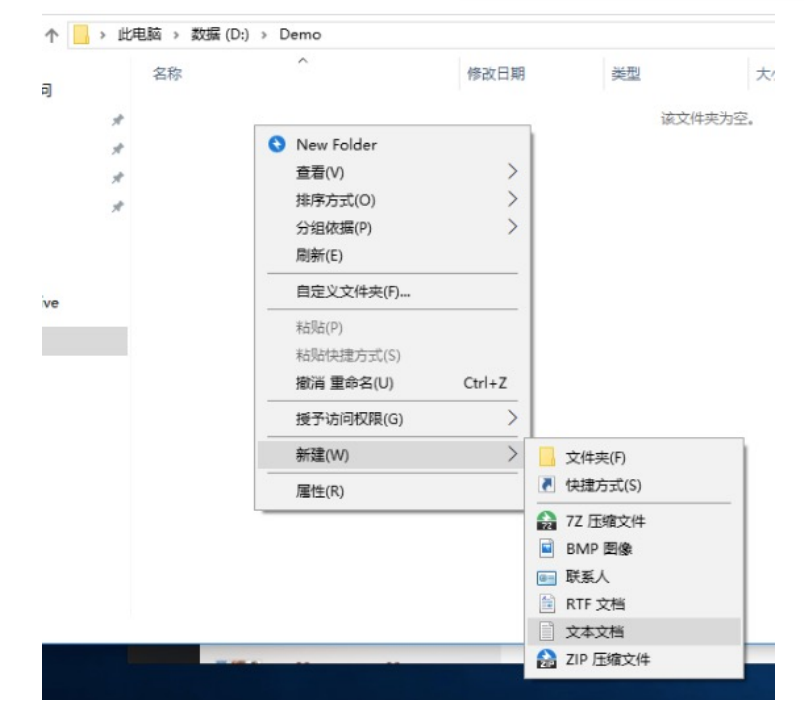Viewport: 804px width, 716px height.
Task: Click the Ctrl+Z shortcut label
Action: pos(485,383)
